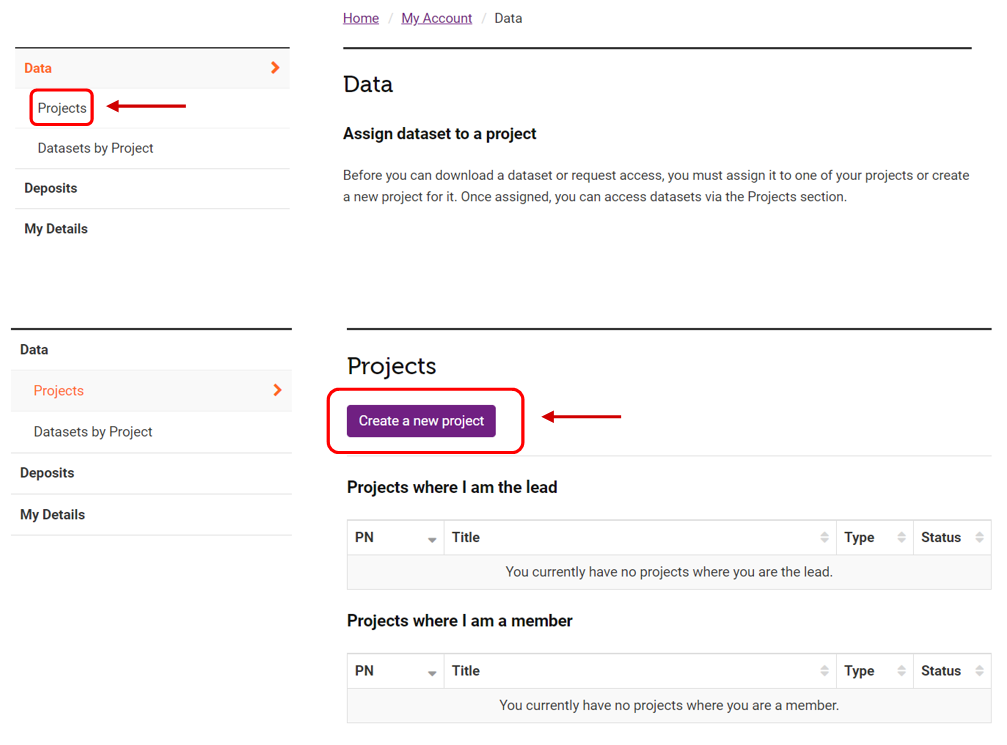
Task: Select Data in the lower sidebar
Action: pos(34,349)
